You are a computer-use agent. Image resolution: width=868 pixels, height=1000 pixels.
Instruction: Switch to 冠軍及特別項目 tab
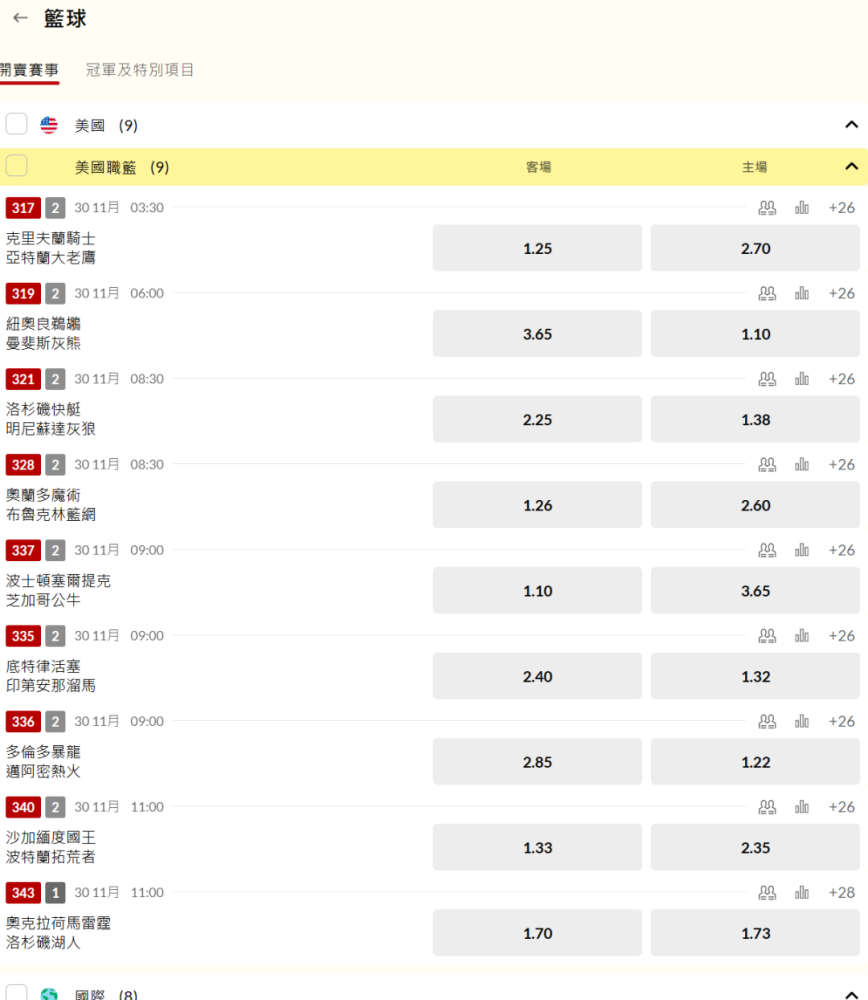140,70
